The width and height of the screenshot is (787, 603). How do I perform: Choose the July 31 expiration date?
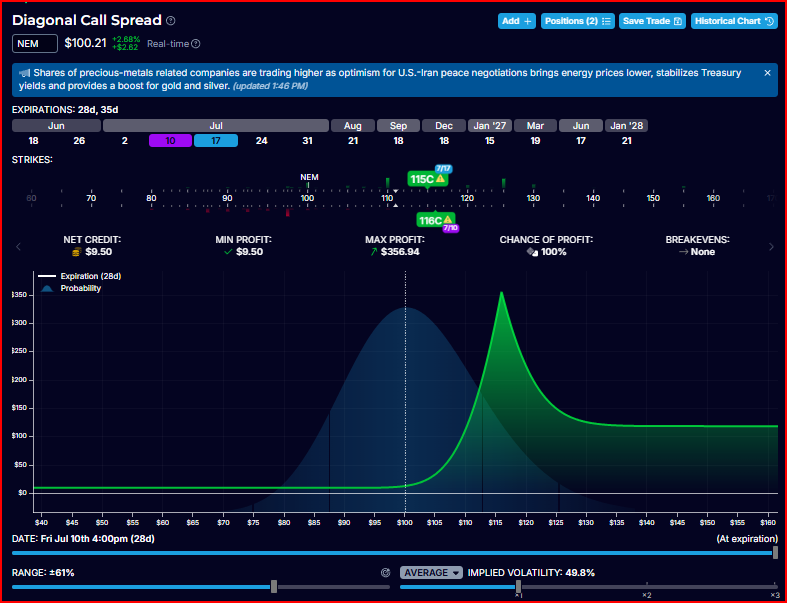click(x=307, y=141)
